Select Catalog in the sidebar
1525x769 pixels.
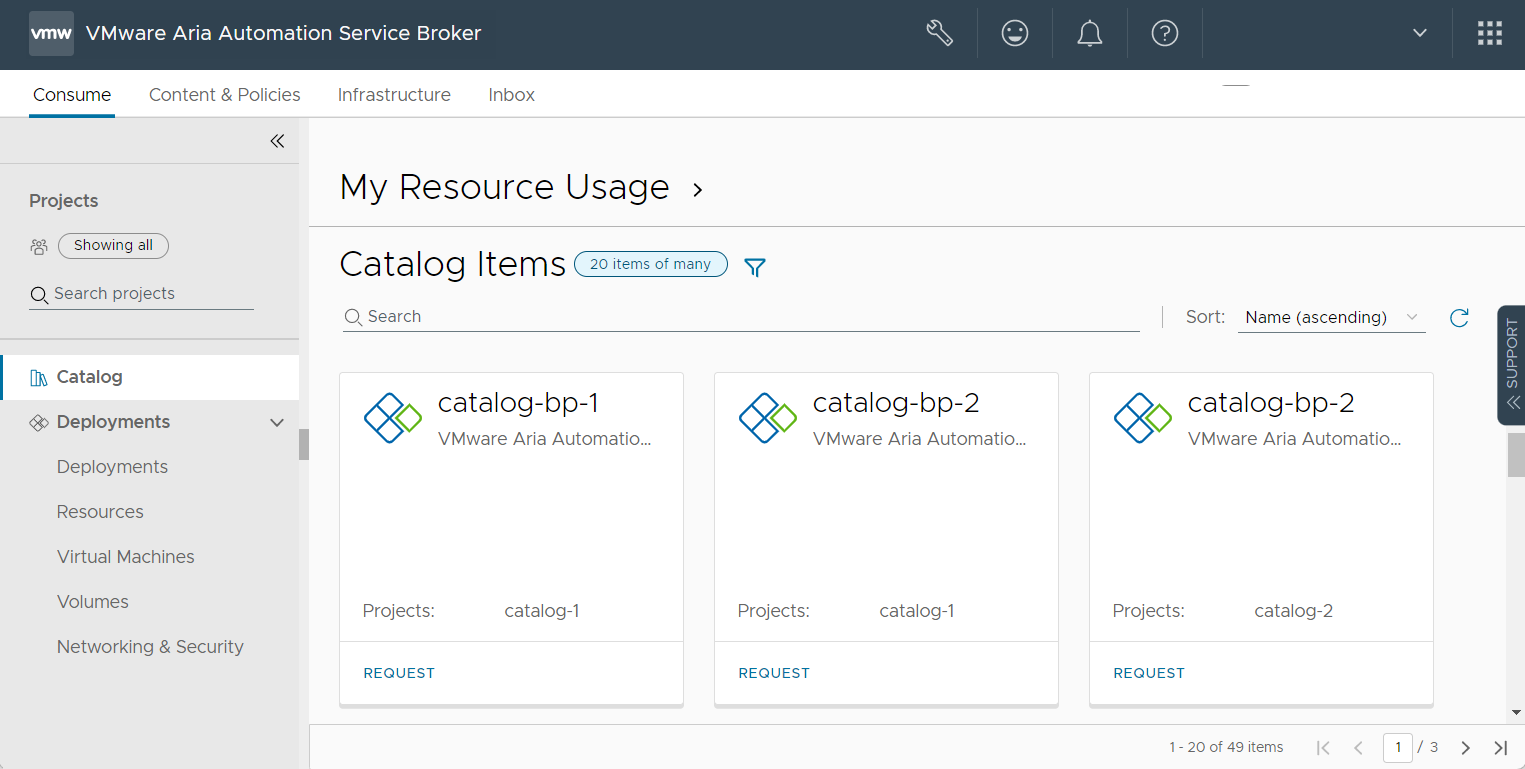click(150, 377)
